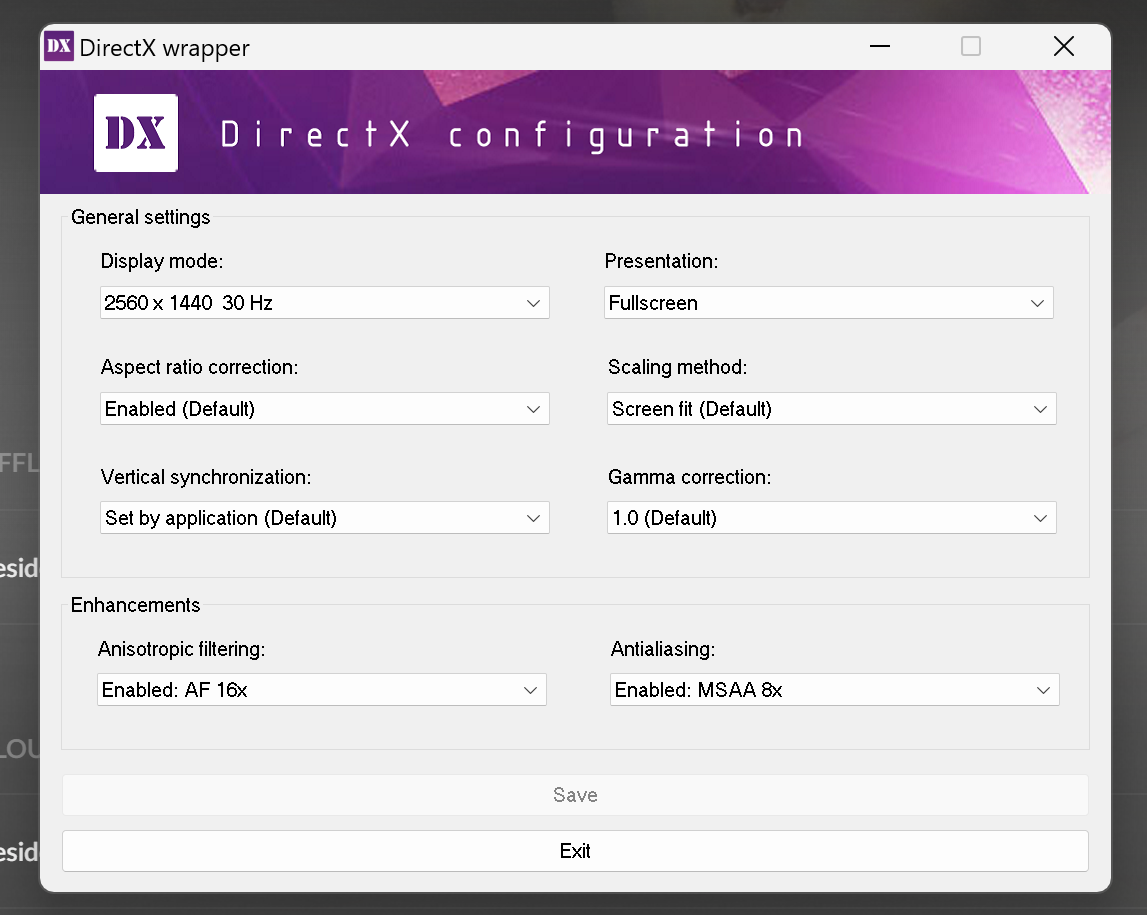Click the maximize button in title bar
Viewport: 1147px width, 915px height.
tap(971, 46)
